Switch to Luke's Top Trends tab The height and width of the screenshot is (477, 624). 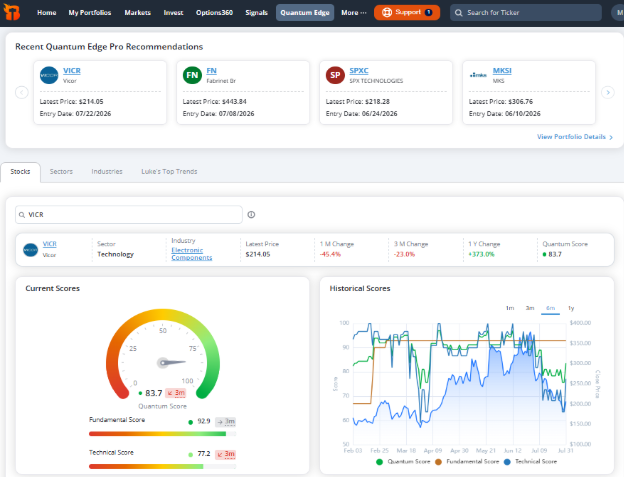(169, 171)
